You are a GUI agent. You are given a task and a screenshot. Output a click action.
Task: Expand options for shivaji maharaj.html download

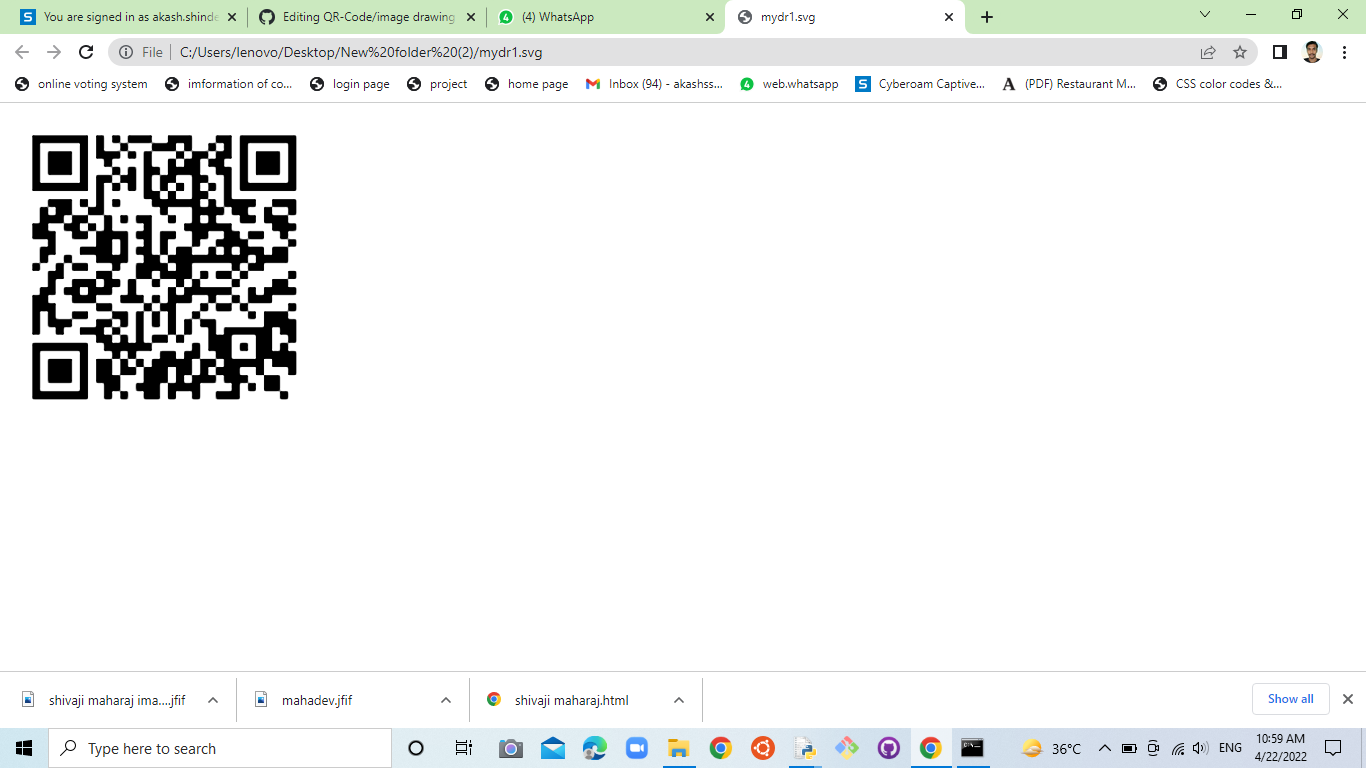coord(679,700)
